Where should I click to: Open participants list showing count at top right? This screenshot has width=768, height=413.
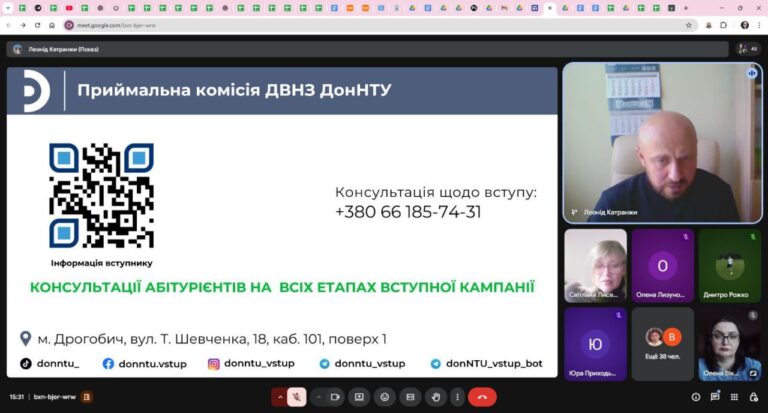748,49
